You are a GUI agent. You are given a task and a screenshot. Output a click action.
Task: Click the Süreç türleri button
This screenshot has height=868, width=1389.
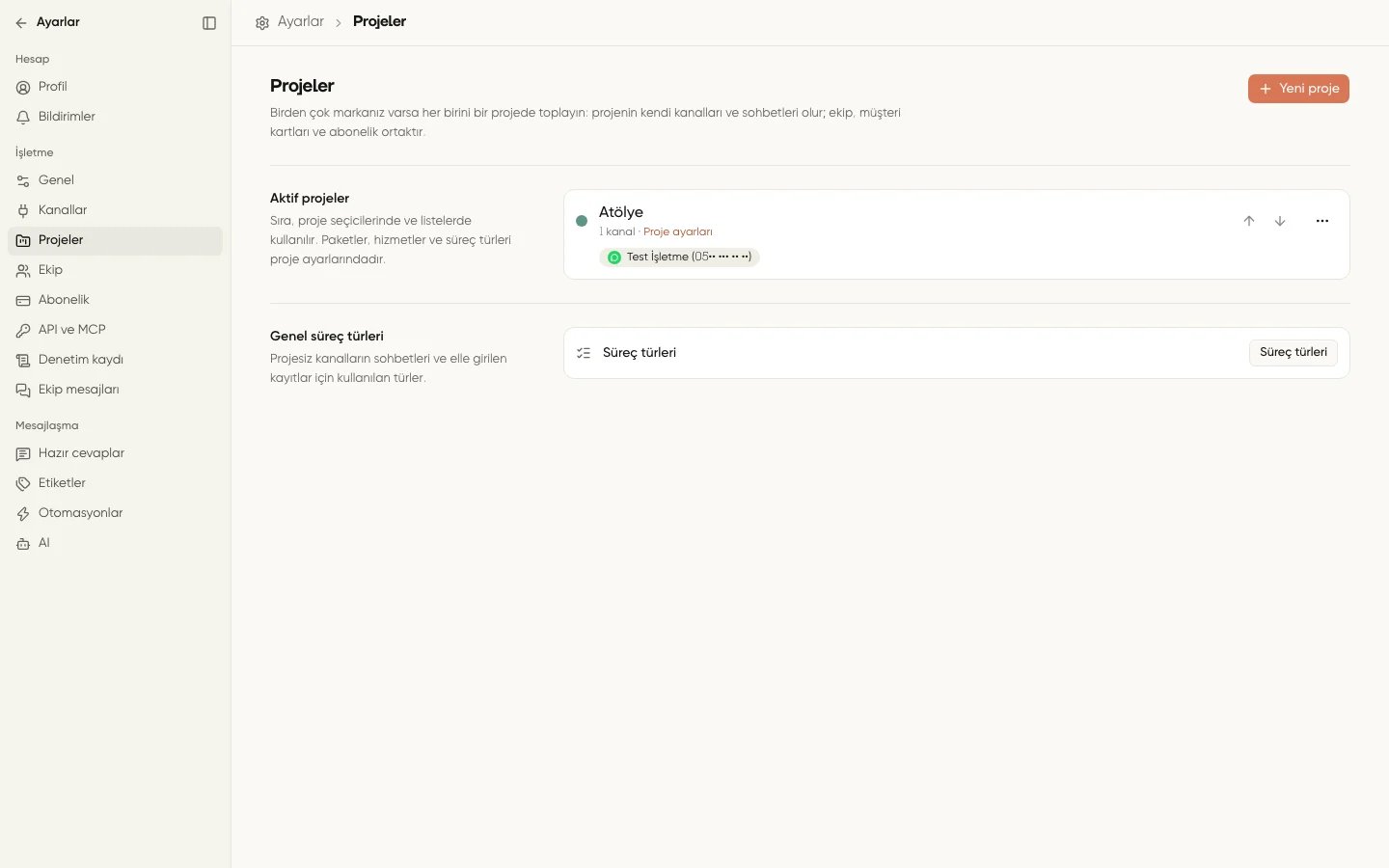click(x=1294, y=353)
